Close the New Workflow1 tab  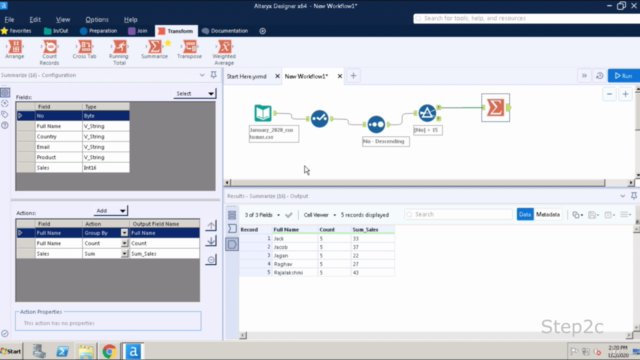click(340, 76)
